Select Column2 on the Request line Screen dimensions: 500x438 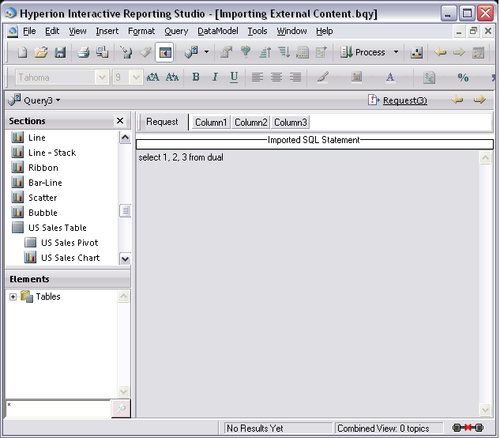pyautogui.click(x=251, y=122)
